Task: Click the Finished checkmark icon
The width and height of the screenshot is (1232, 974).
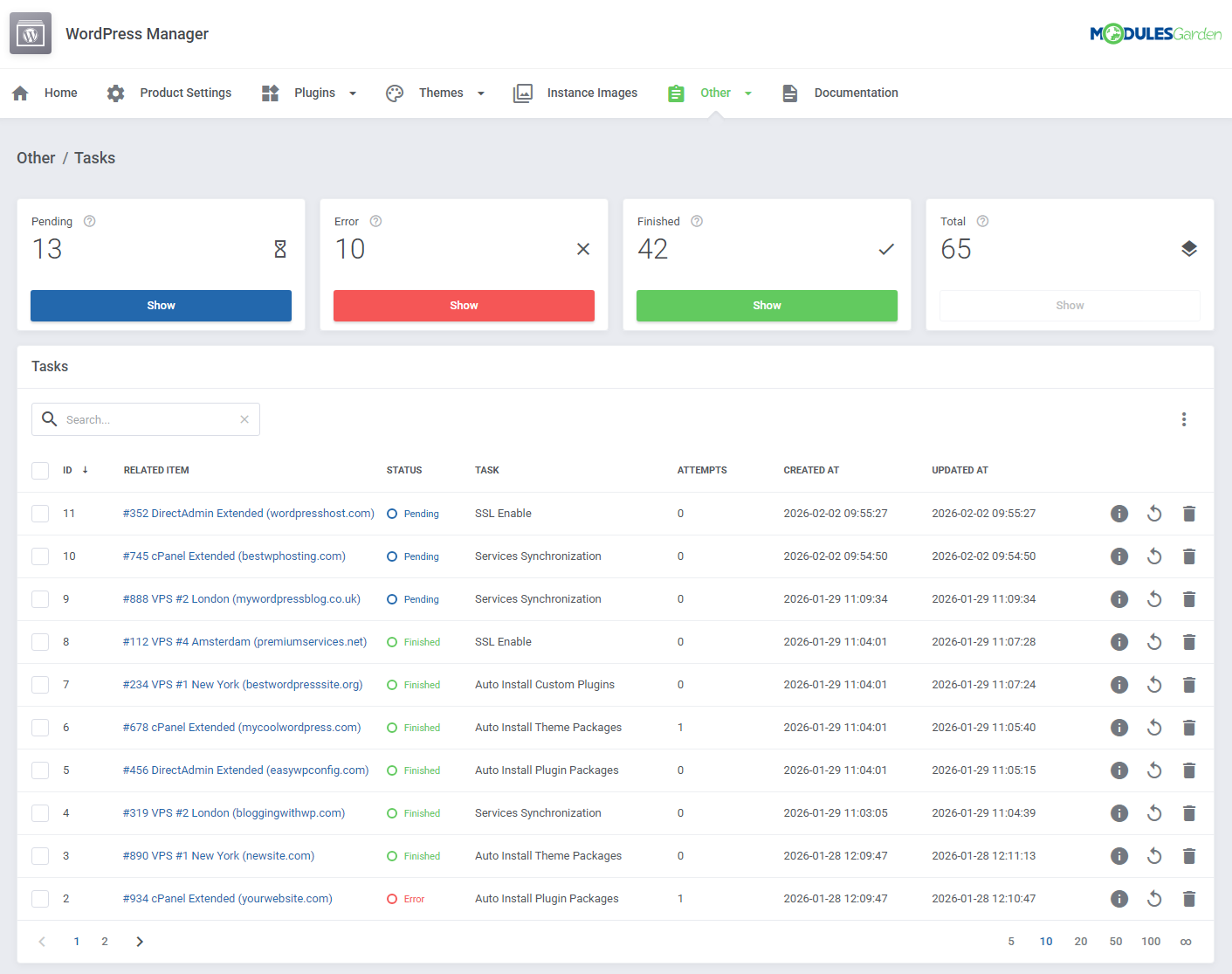Action: tap(886, 249)
